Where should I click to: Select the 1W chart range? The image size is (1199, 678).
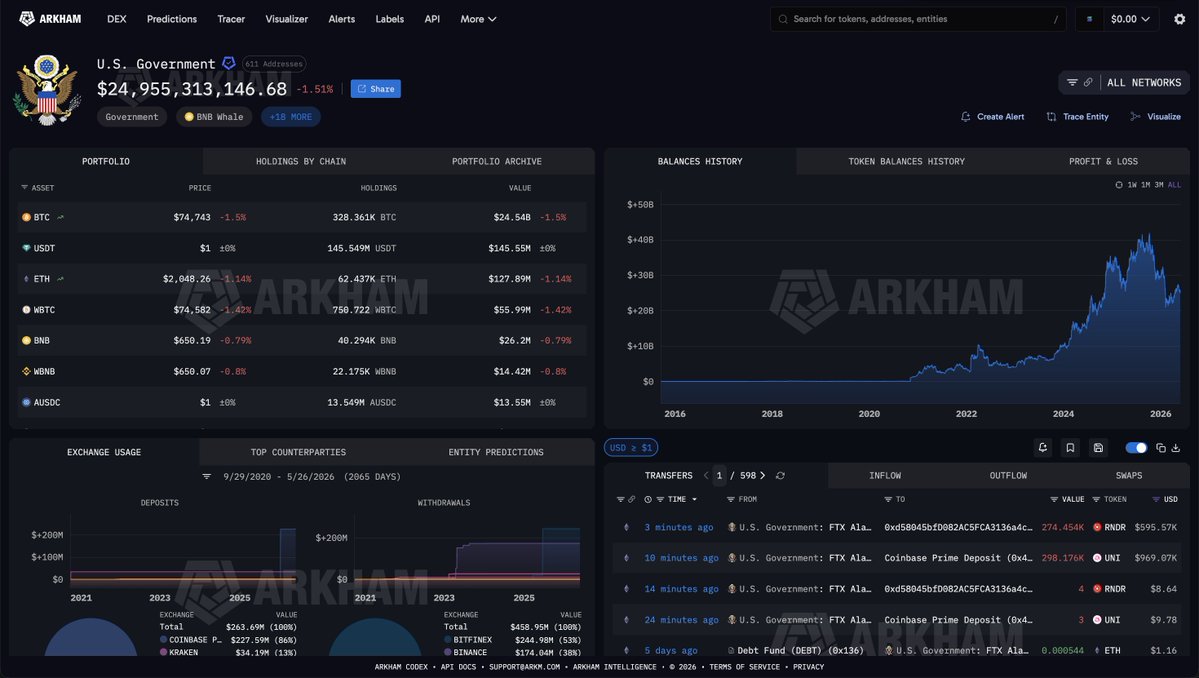click(x=1132, y=185)
